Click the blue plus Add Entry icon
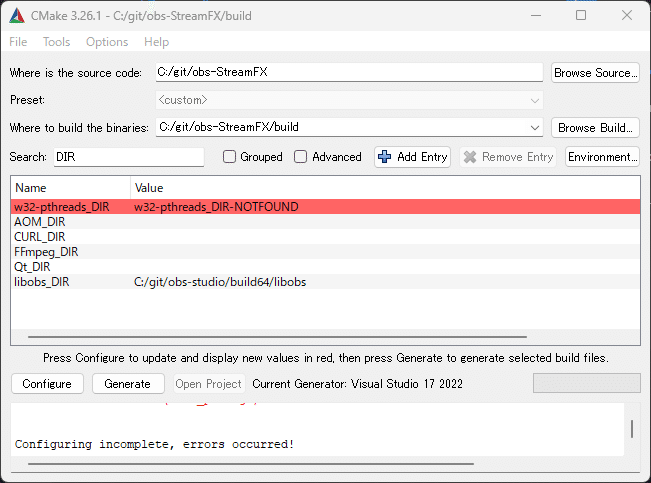The width and height of the screenshot is (651, 483). tap(384, 157)
